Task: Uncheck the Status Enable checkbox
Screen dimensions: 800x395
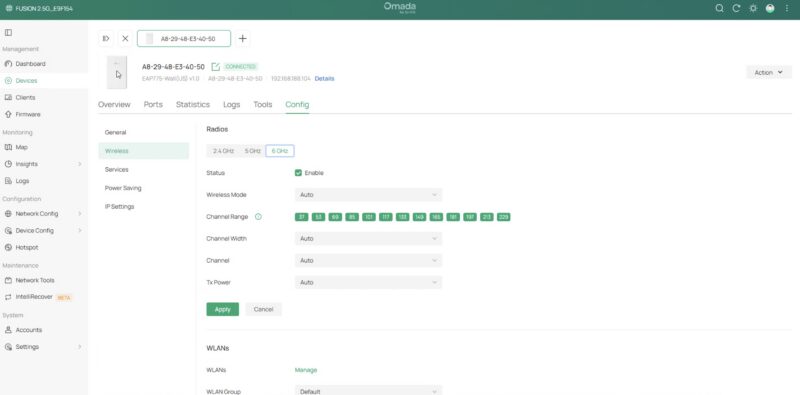Action: click(x=298, y=173)
